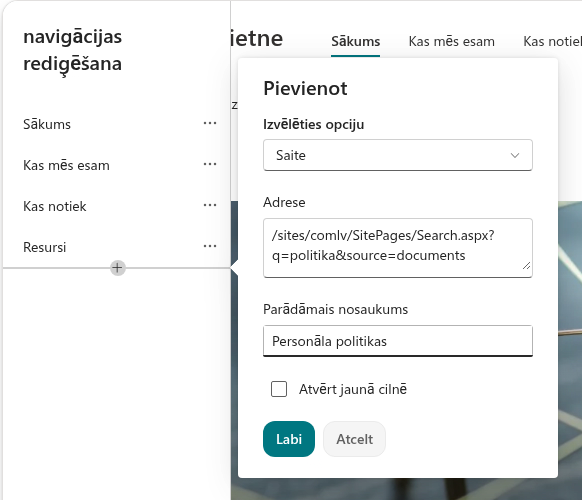The height and width of the screenshot is (500, 582).
Task: Open more options for Kas notiek item
Action: click(x=210, y=205)
